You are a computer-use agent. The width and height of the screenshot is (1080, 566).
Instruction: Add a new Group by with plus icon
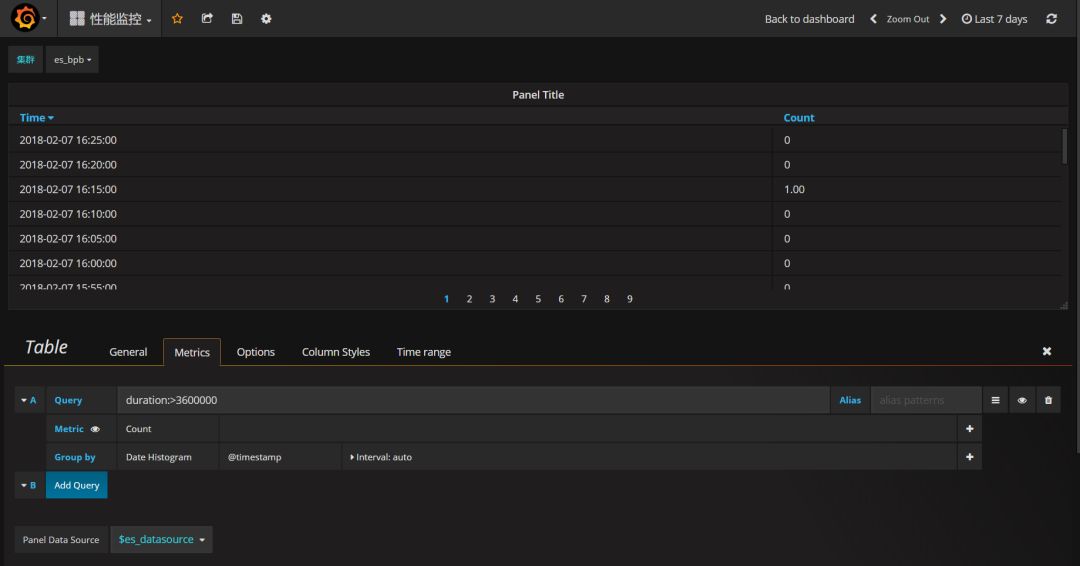coord(969,457)
